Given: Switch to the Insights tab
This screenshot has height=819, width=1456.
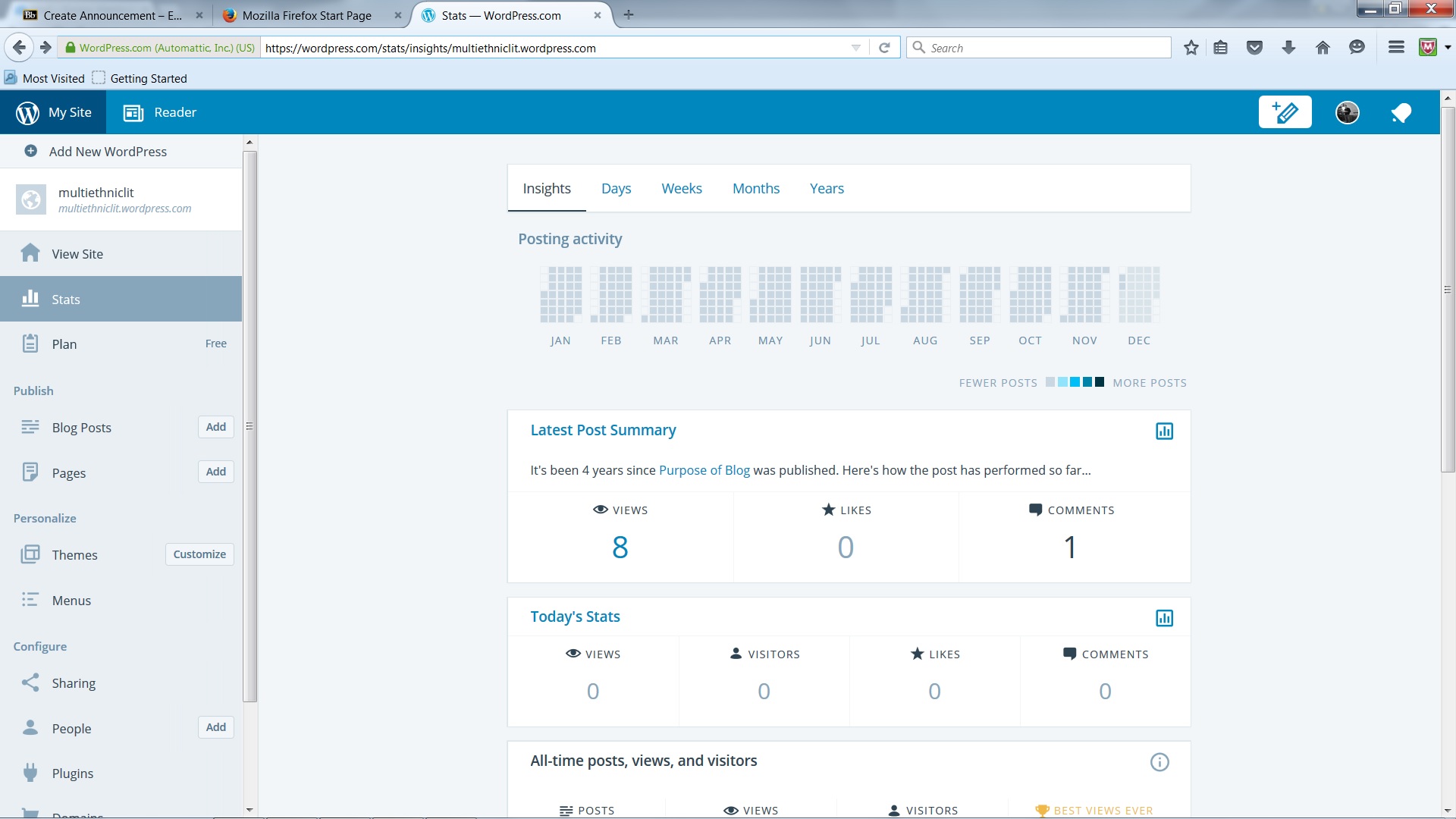Looking at the screenshot, I should pyautogui.click(x=547, y=188).
